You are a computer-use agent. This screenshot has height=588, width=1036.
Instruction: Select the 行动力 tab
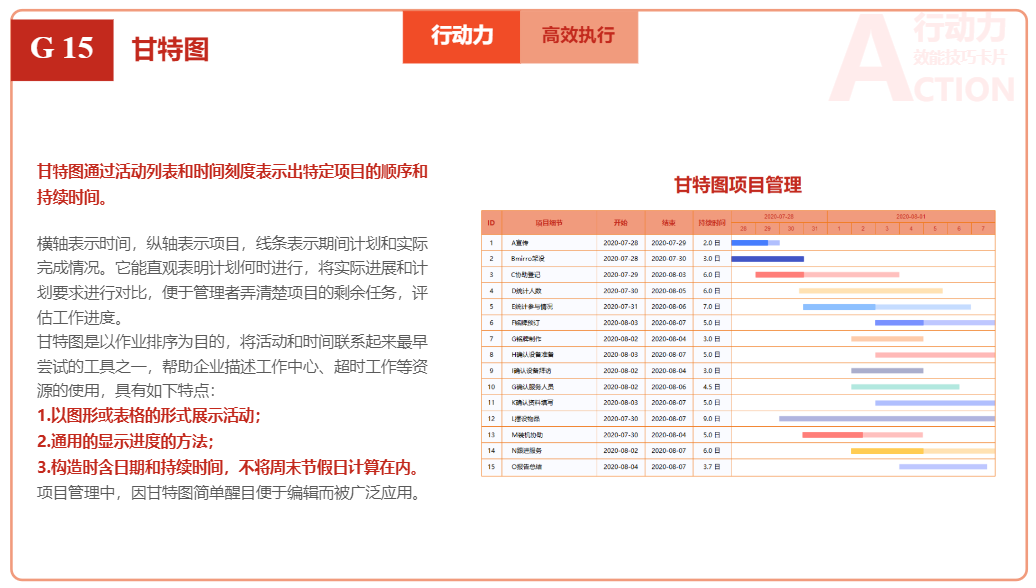pos(461,36)
